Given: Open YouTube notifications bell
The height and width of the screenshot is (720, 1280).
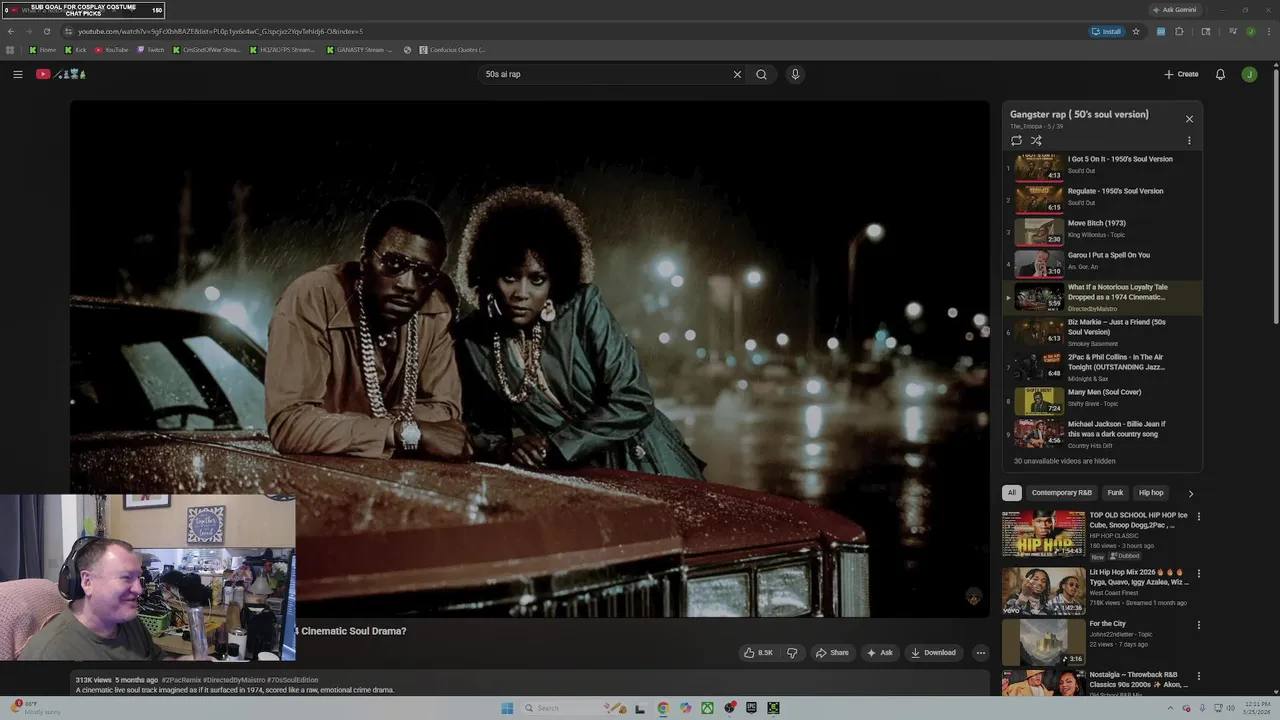Looking at the screenshot, I should (x=1220, y=74).
